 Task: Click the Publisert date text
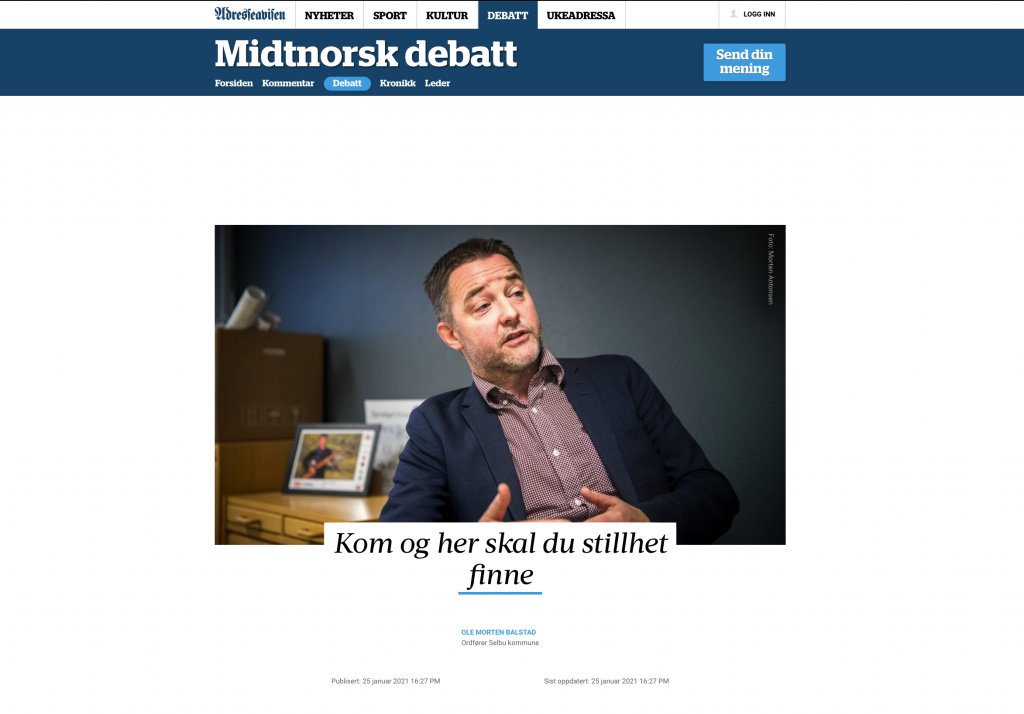pyautogui.click(x=385, y=681)
